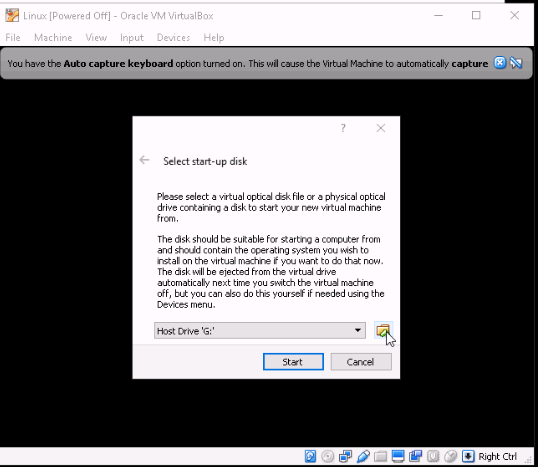
Task: Click the Select start-up disk heading
Action: point(205,161)
